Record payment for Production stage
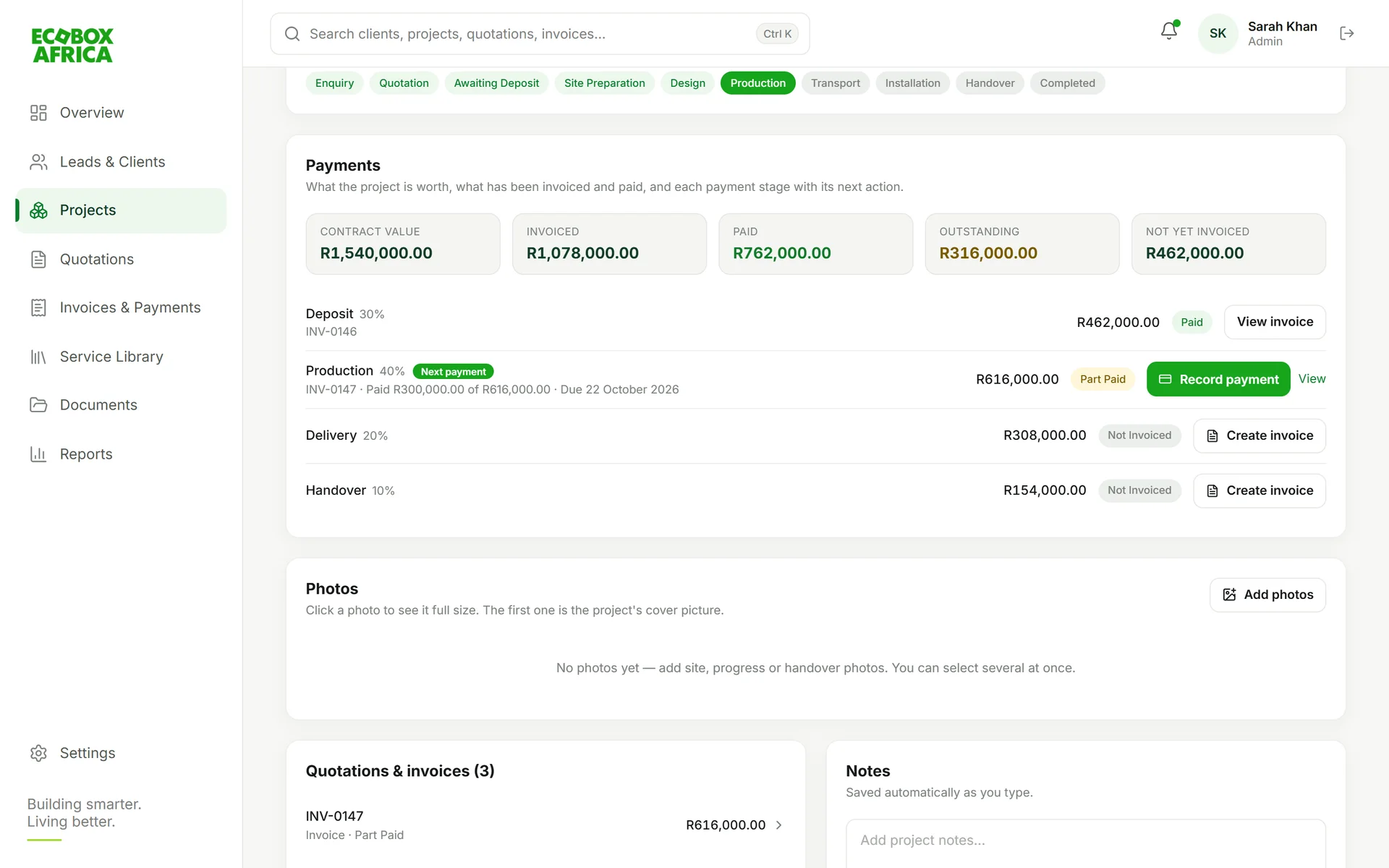The width and height of the screenshot is (1389, 868). click(1218, 379)
